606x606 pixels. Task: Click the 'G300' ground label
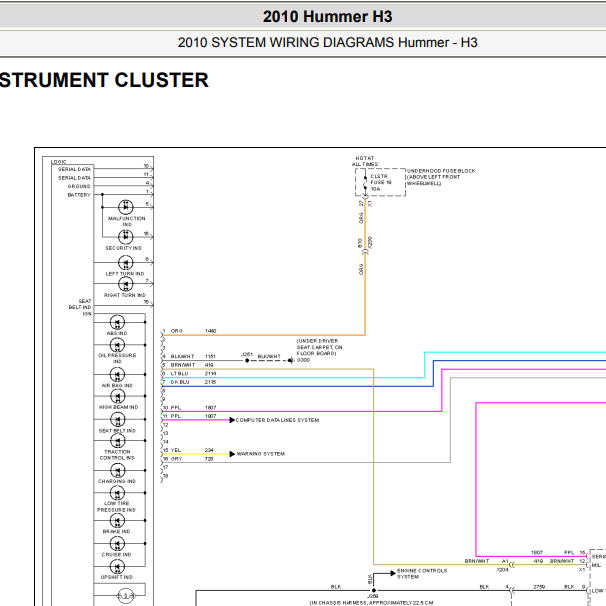(x=303, y=360)
